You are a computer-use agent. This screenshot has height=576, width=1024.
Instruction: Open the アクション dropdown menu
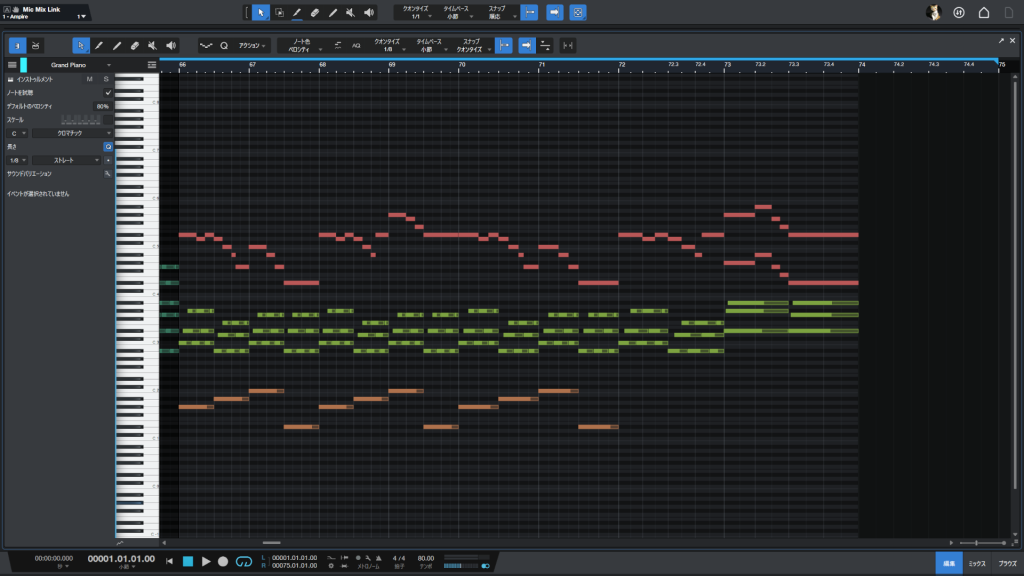(x=252, y=45)
